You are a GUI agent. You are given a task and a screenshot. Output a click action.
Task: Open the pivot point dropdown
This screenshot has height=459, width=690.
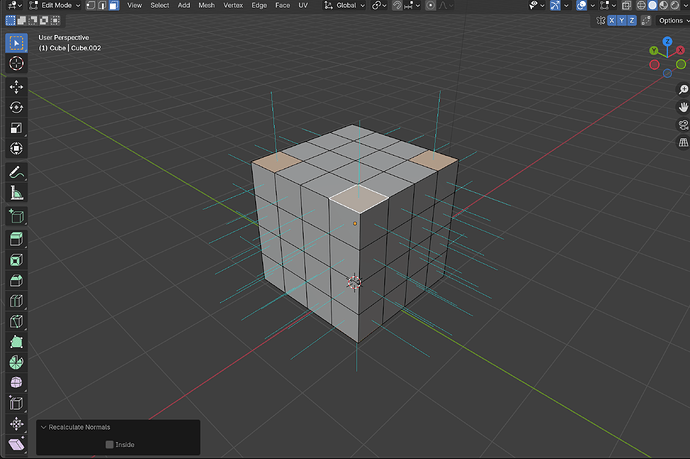[x=379, y=5]
